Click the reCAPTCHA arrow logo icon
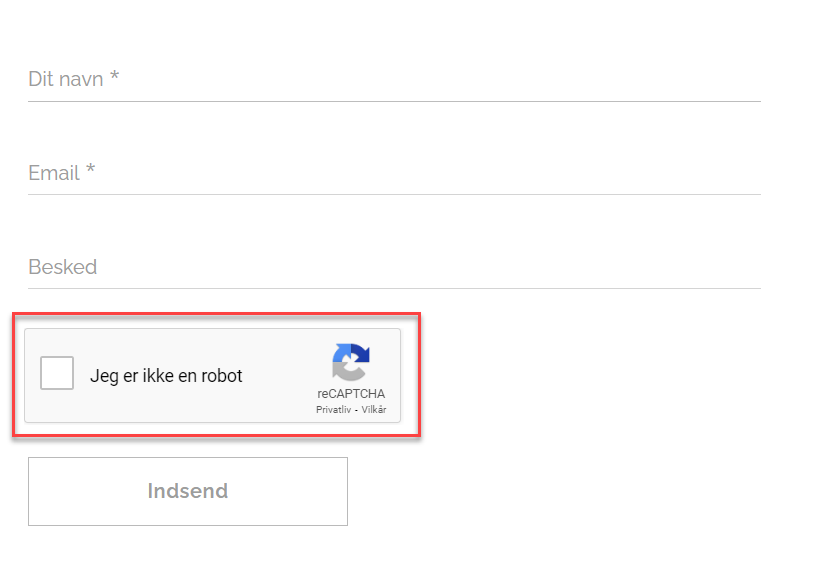This screenshot has height=568, width=827. [x=351, y=362]
